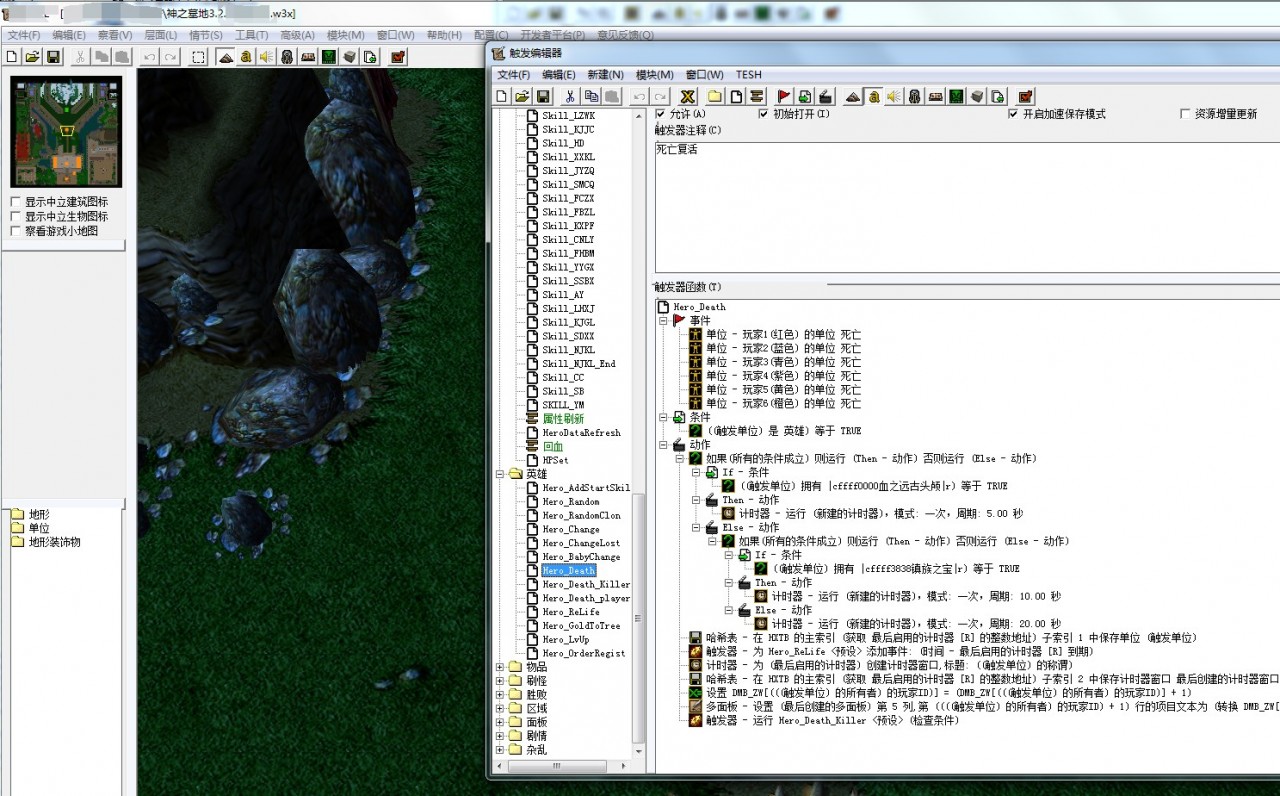1280x796 pixels.
Task: Add new condition from Trigger Editor toolbar
Action: [805, 96]
